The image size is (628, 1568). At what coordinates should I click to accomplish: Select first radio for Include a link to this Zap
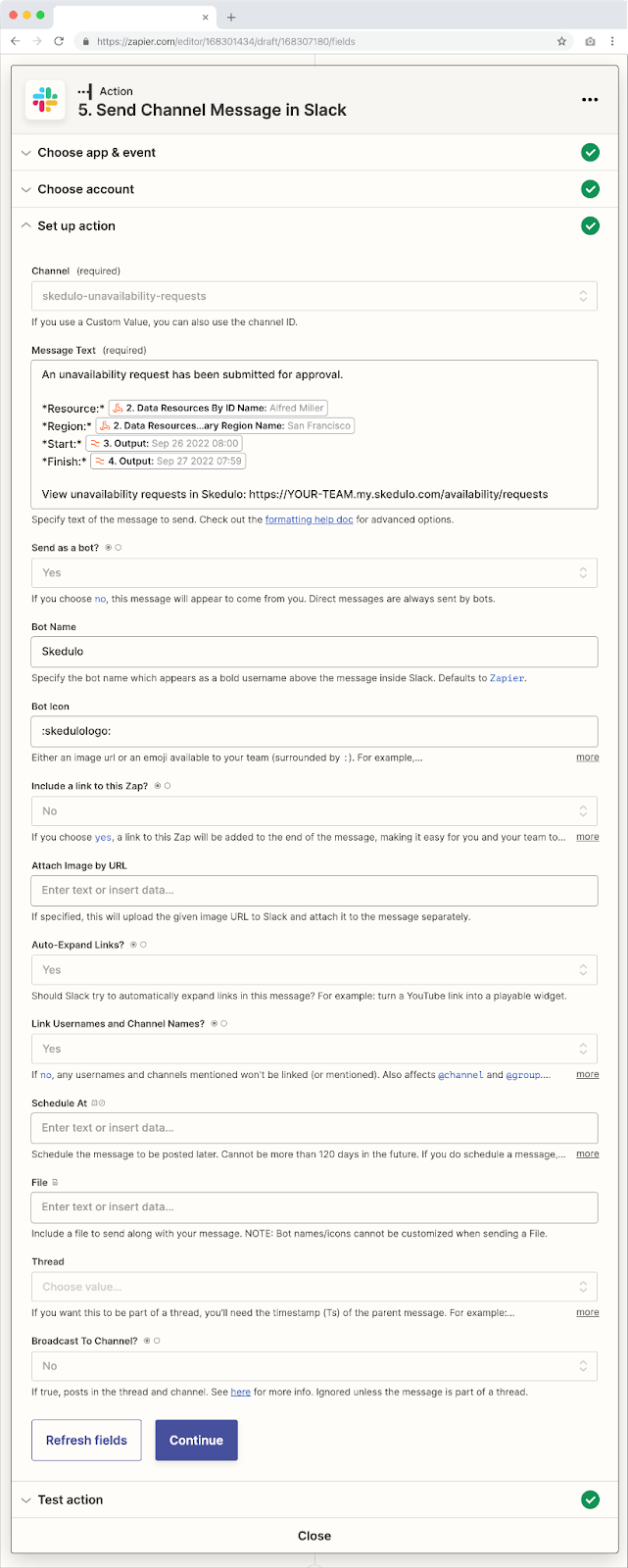[158, 786]
